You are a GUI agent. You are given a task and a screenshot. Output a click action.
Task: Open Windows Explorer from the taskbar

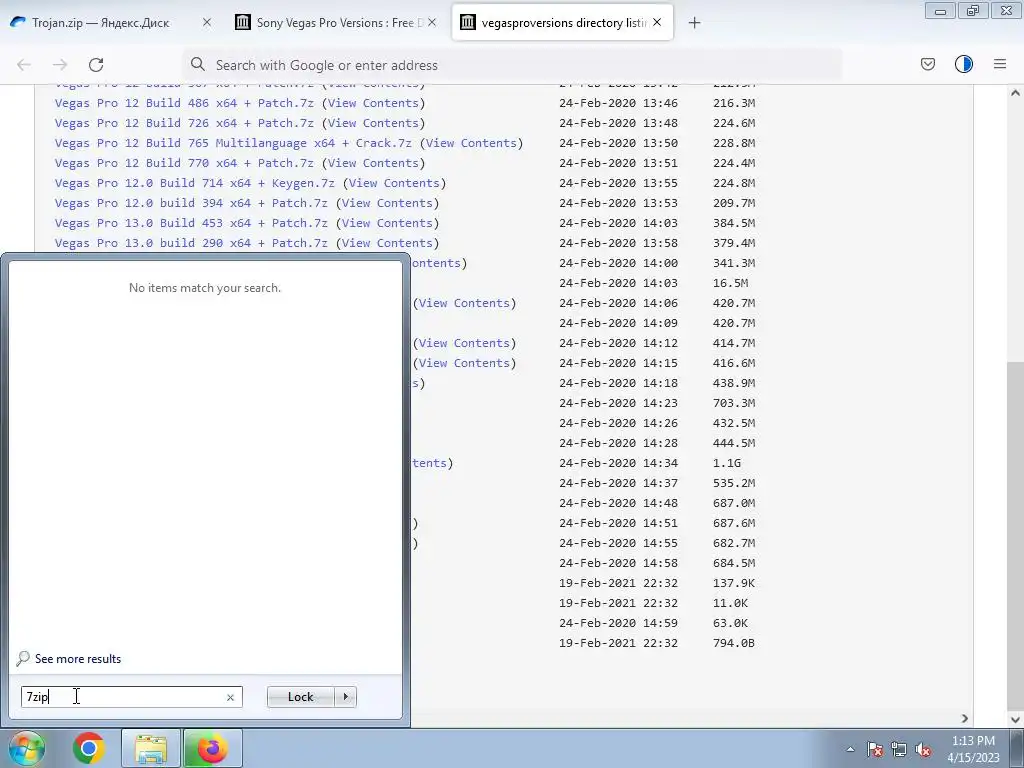point(151,748)
